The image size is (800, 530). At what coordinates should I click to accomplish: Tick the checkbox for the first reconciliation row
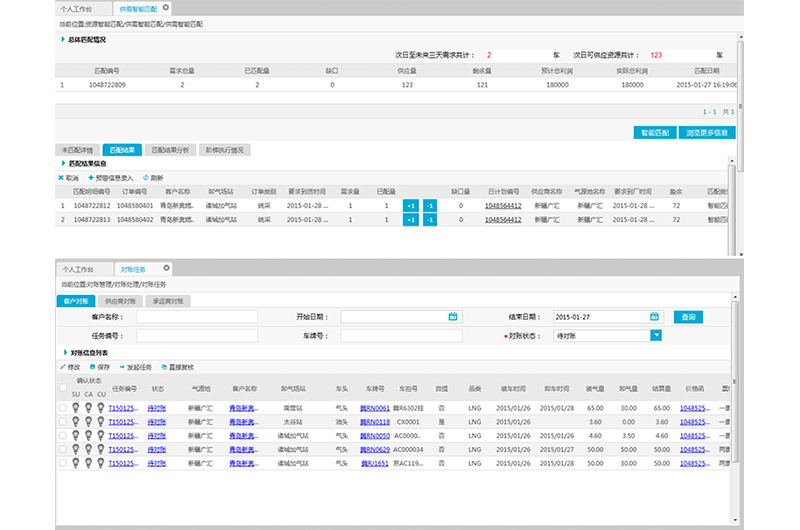tap(63, 408)
